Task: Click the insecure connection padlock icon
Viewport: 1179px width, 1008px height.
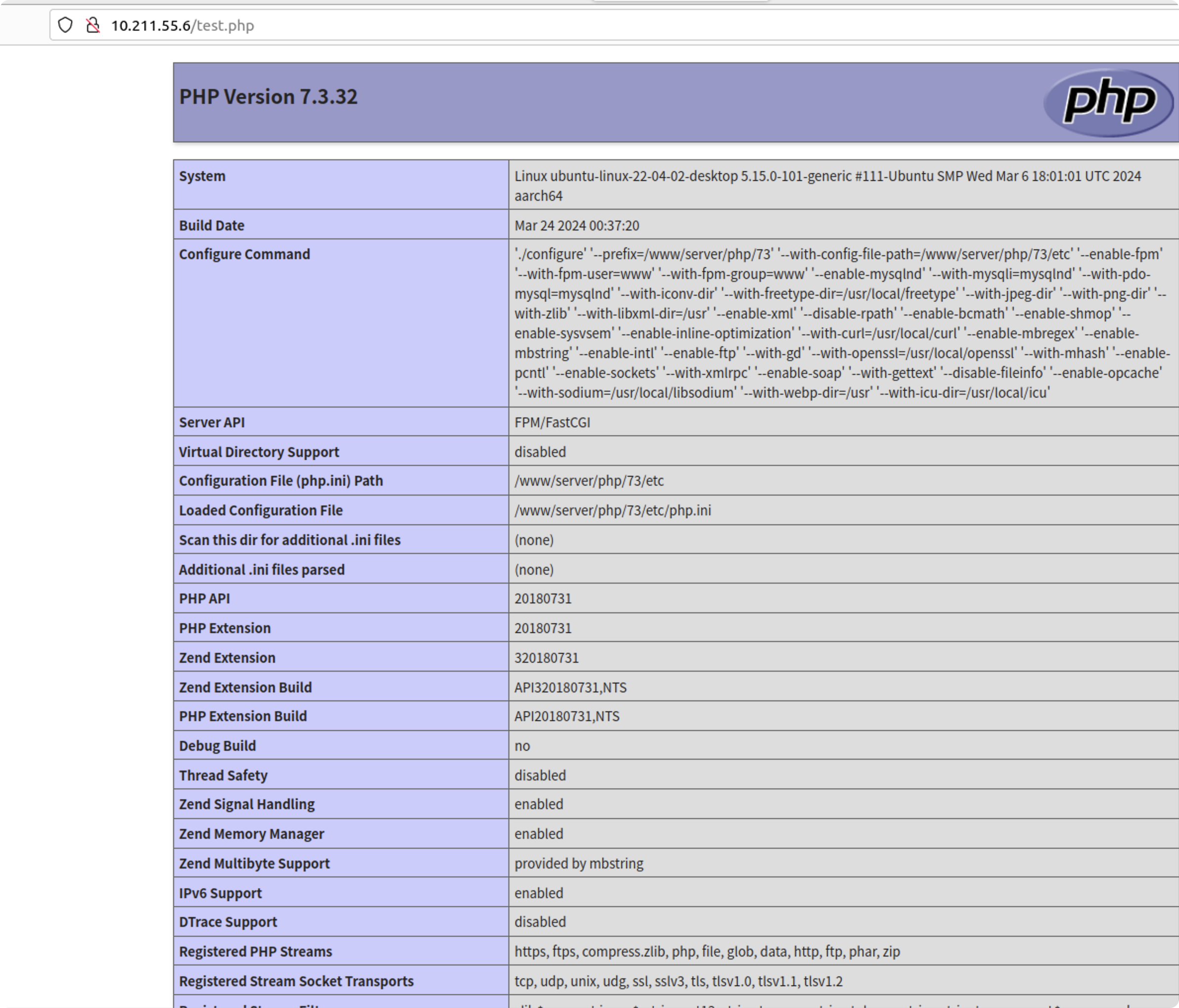Action: pyautogui.click(x=93, y=25)
